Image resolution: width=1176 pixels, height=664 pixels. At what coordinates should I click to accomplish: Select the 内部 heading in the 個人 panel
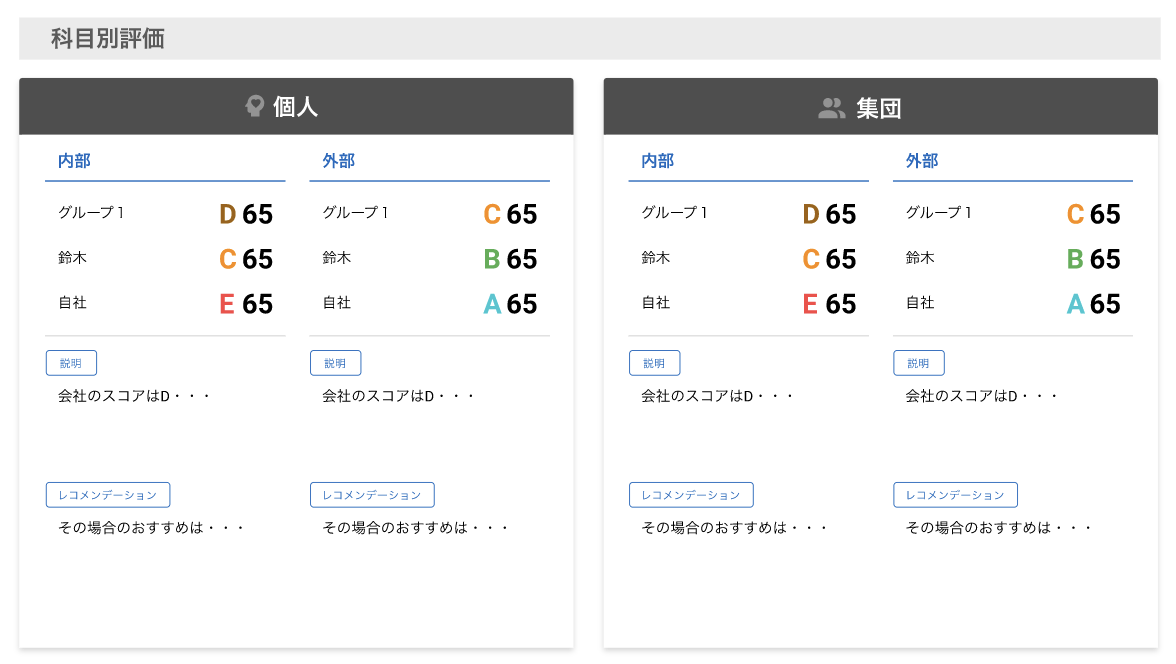pos(74,161)
